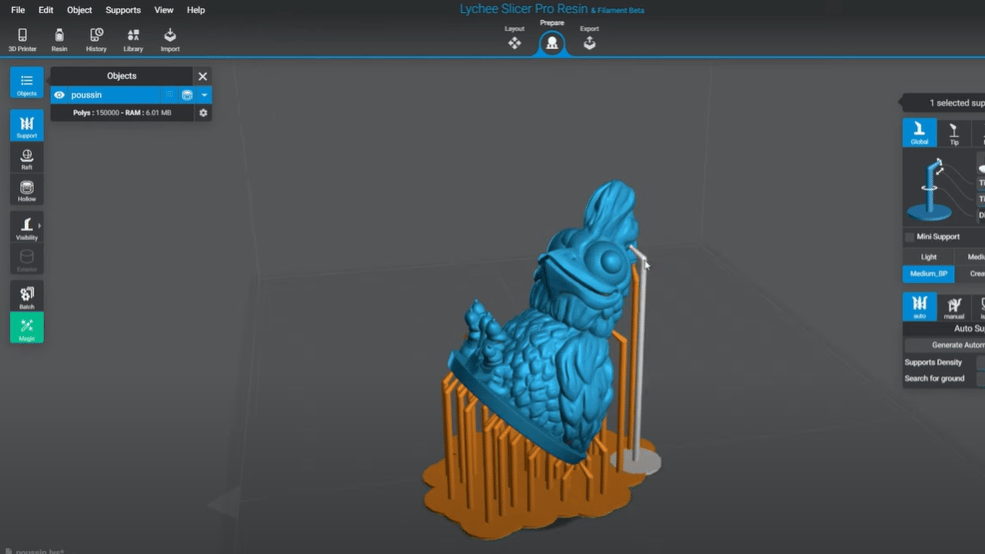Viewport: 985px width, 554px height.
Task: Select the Raft tool
Action: tap(27, 158)
